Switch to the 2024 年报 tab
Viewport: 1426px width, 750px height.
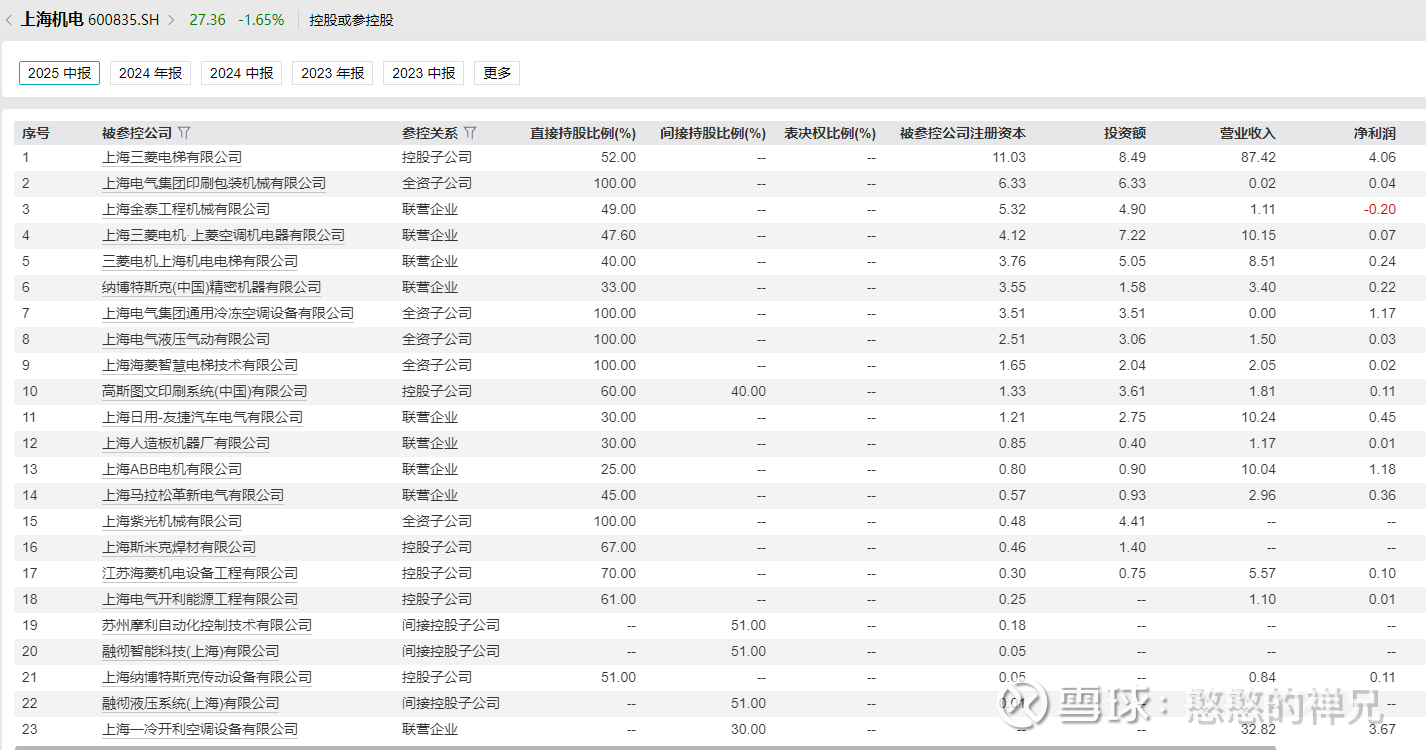(x=150, y=73)
